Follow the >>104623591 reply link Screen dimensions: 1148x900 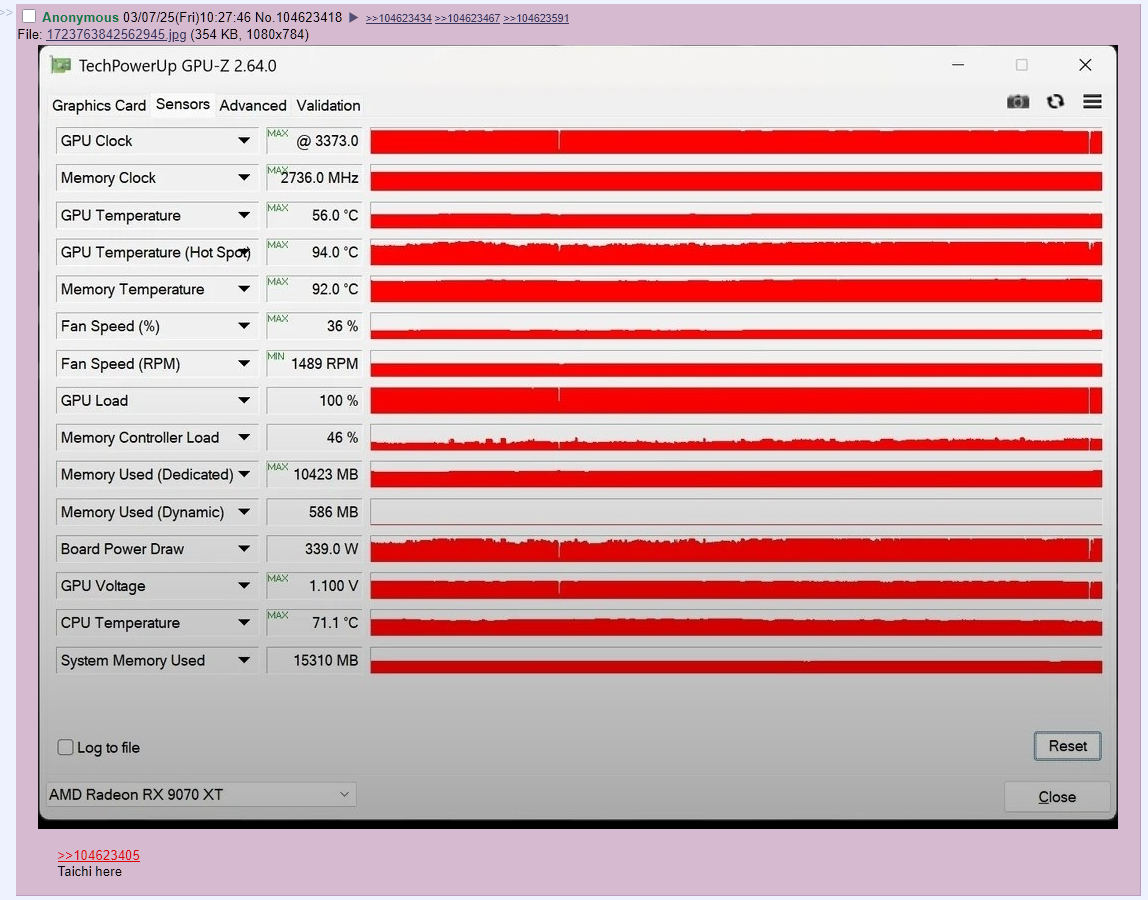pyautogui.click(x=536, y=18)
